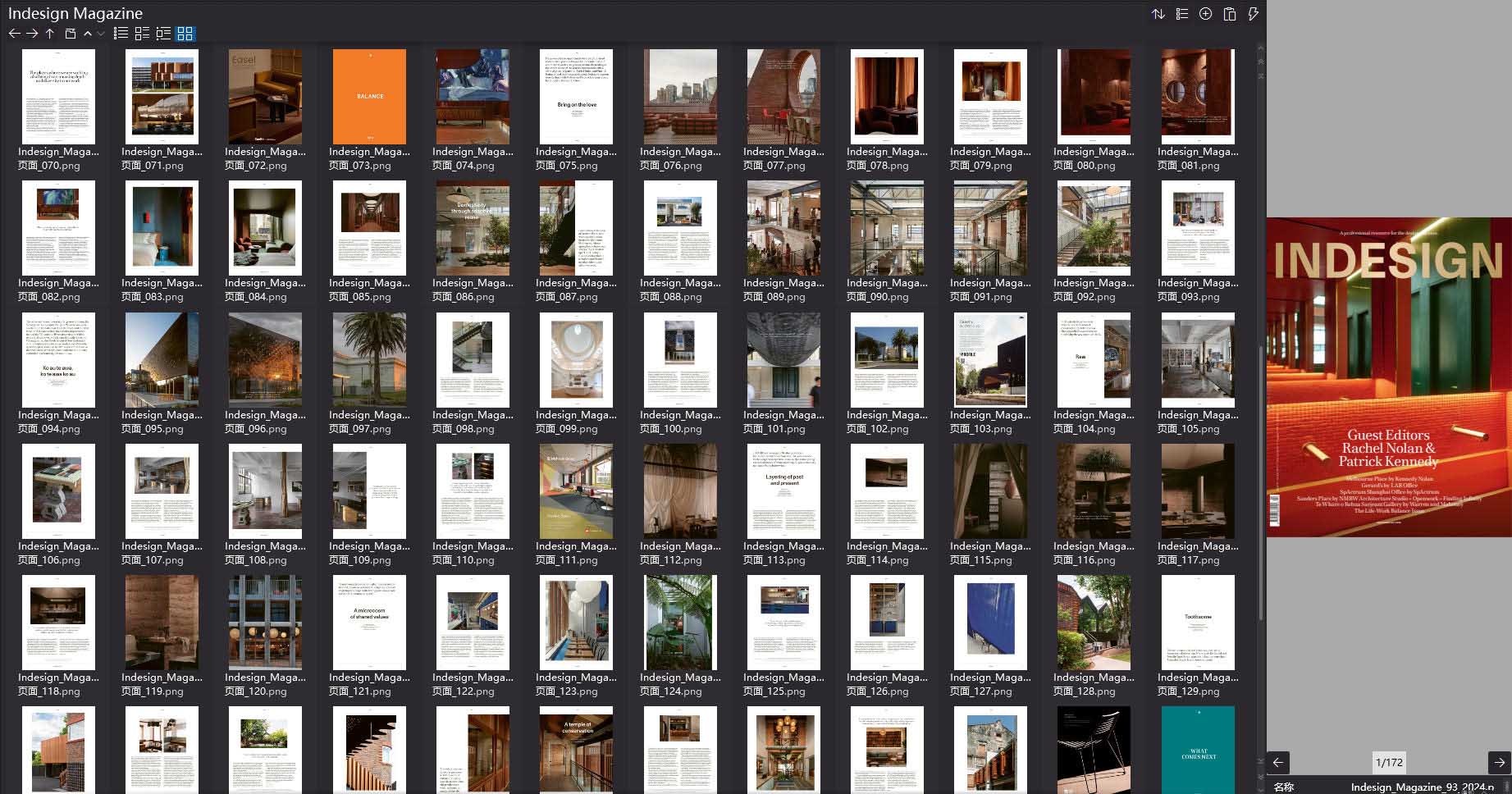Click the back navigation arrow in toolbar
The image size is (1512, 794).
(x=14, y=34)
